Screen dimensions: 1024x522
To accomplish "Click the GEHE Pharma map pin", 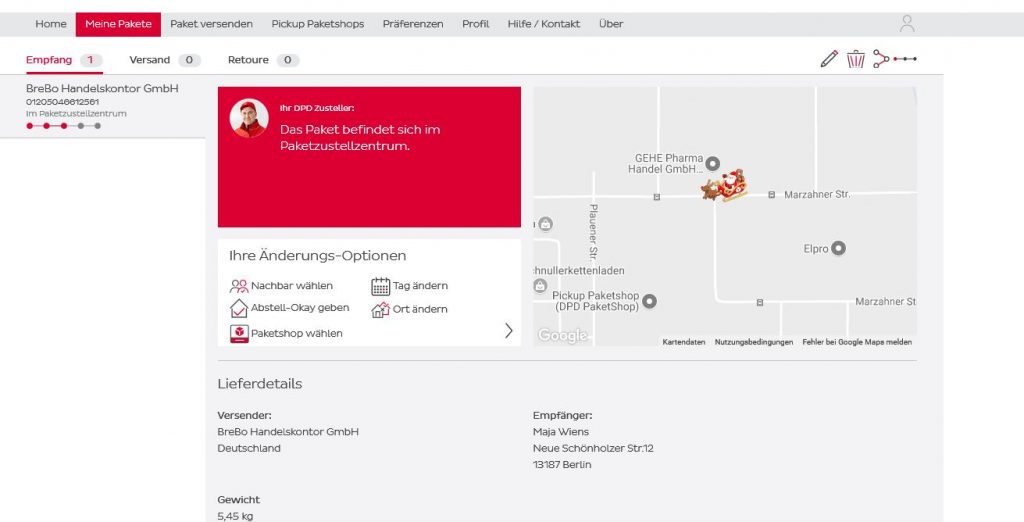I will coord(713,163).
